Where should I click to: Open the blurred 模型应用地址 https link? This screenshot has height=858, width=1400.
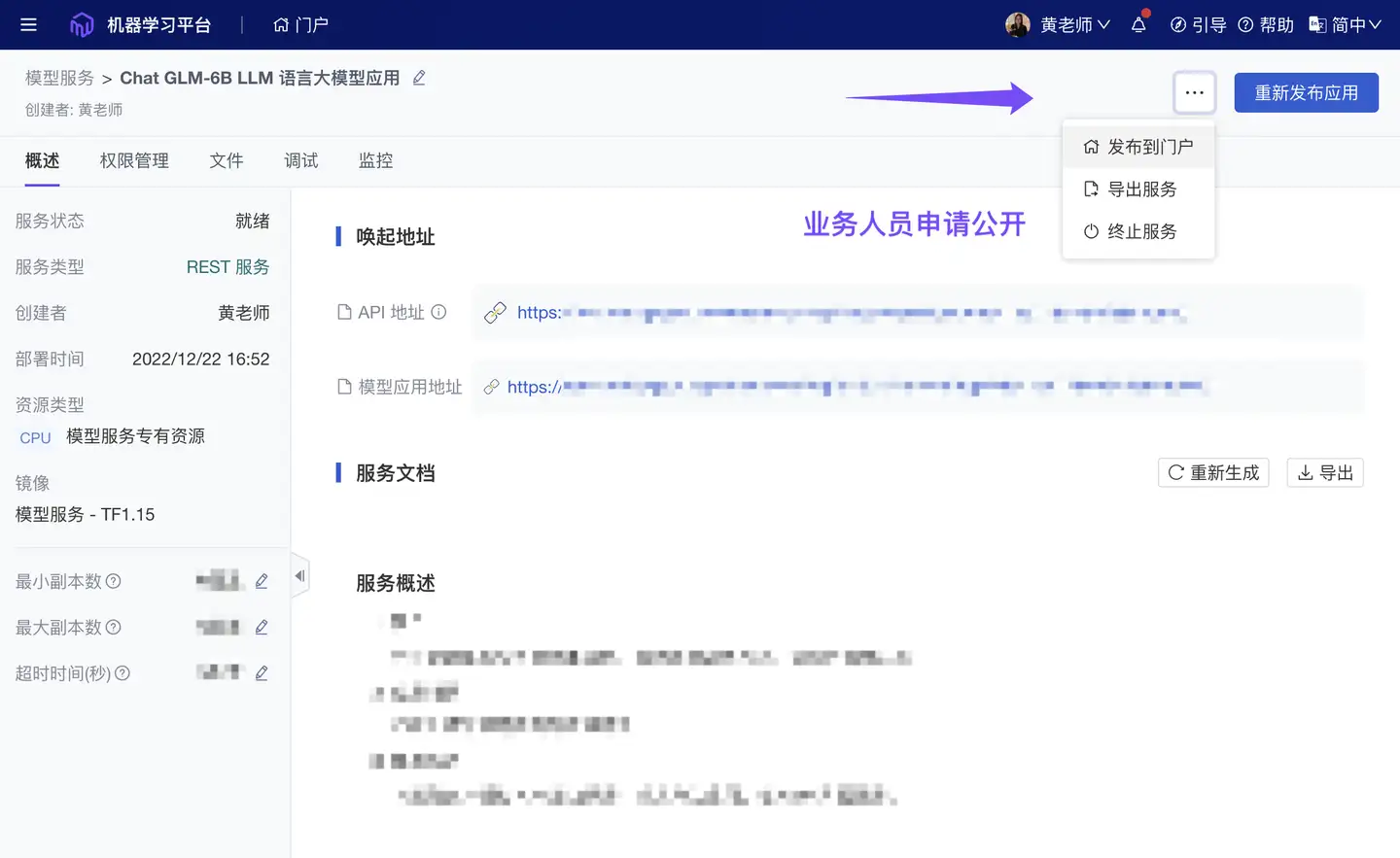click(x=856, y=387)
